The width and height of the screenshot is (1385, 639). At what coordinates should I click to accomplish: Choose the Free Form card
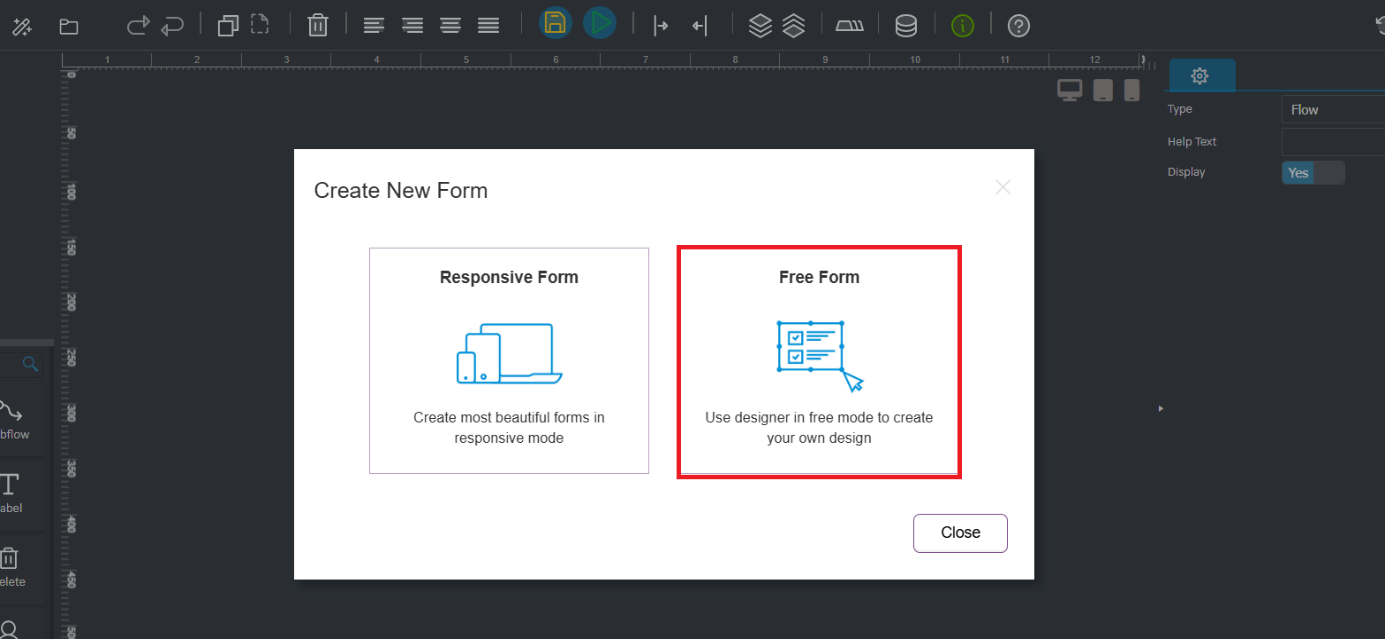tap(819, 361)
